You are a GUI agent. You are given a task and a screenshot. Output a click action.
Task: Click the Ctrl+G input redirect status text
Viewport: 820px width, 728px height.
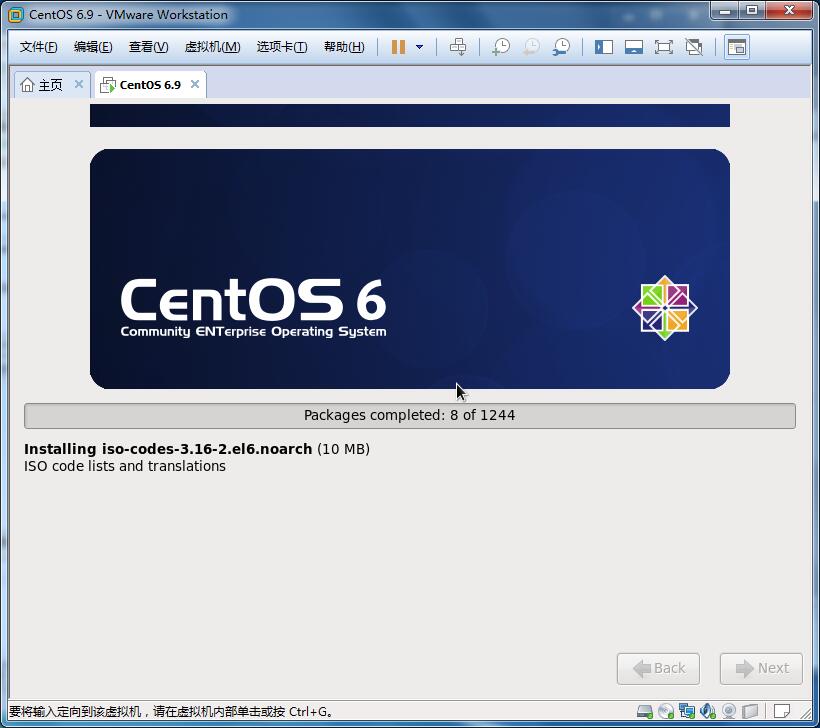tap(171, 712)
